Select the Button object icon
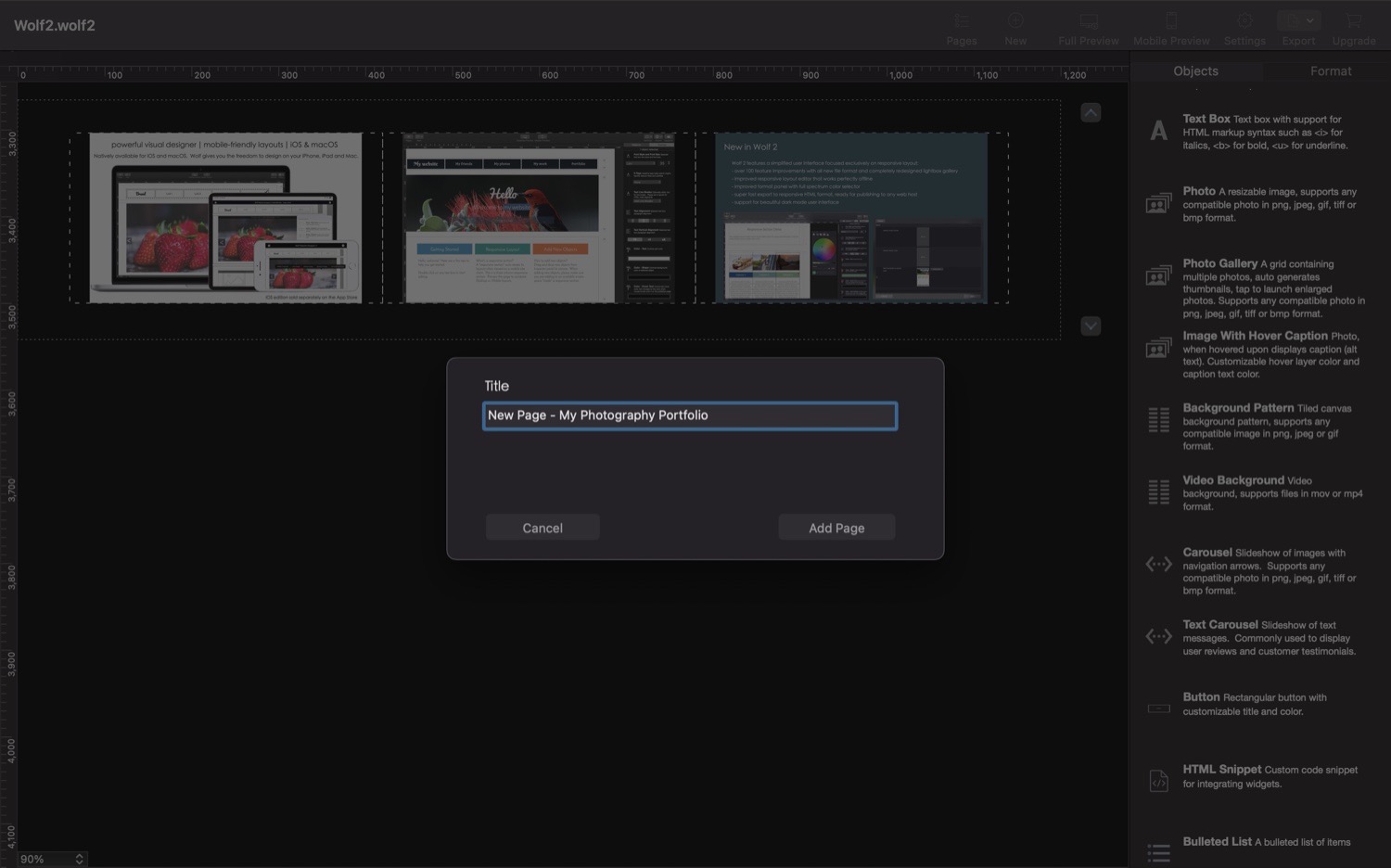Screen dimensions: 1391x868 1158,708
